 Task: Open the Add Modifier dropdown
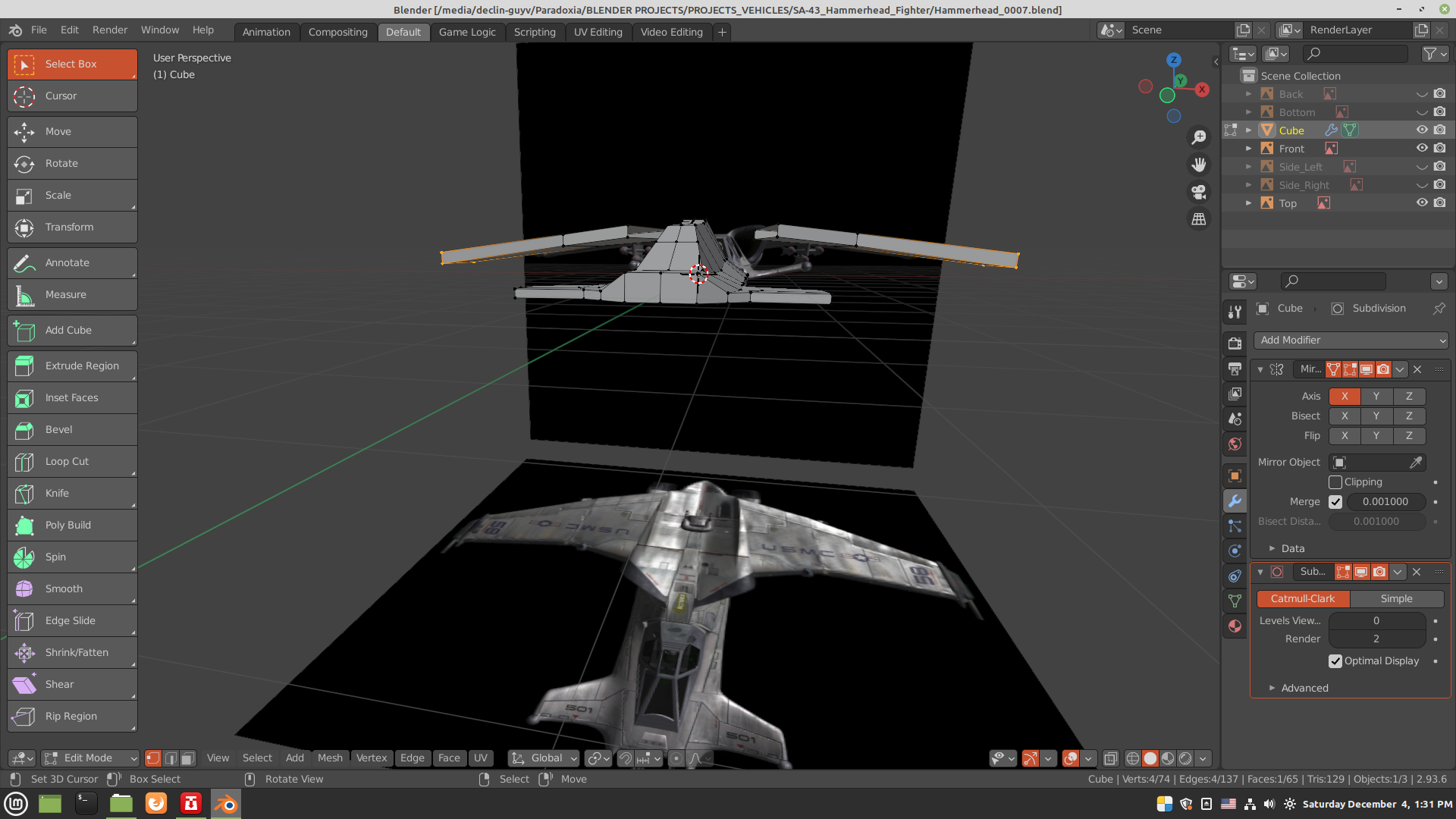click(x=1351, y=340)
